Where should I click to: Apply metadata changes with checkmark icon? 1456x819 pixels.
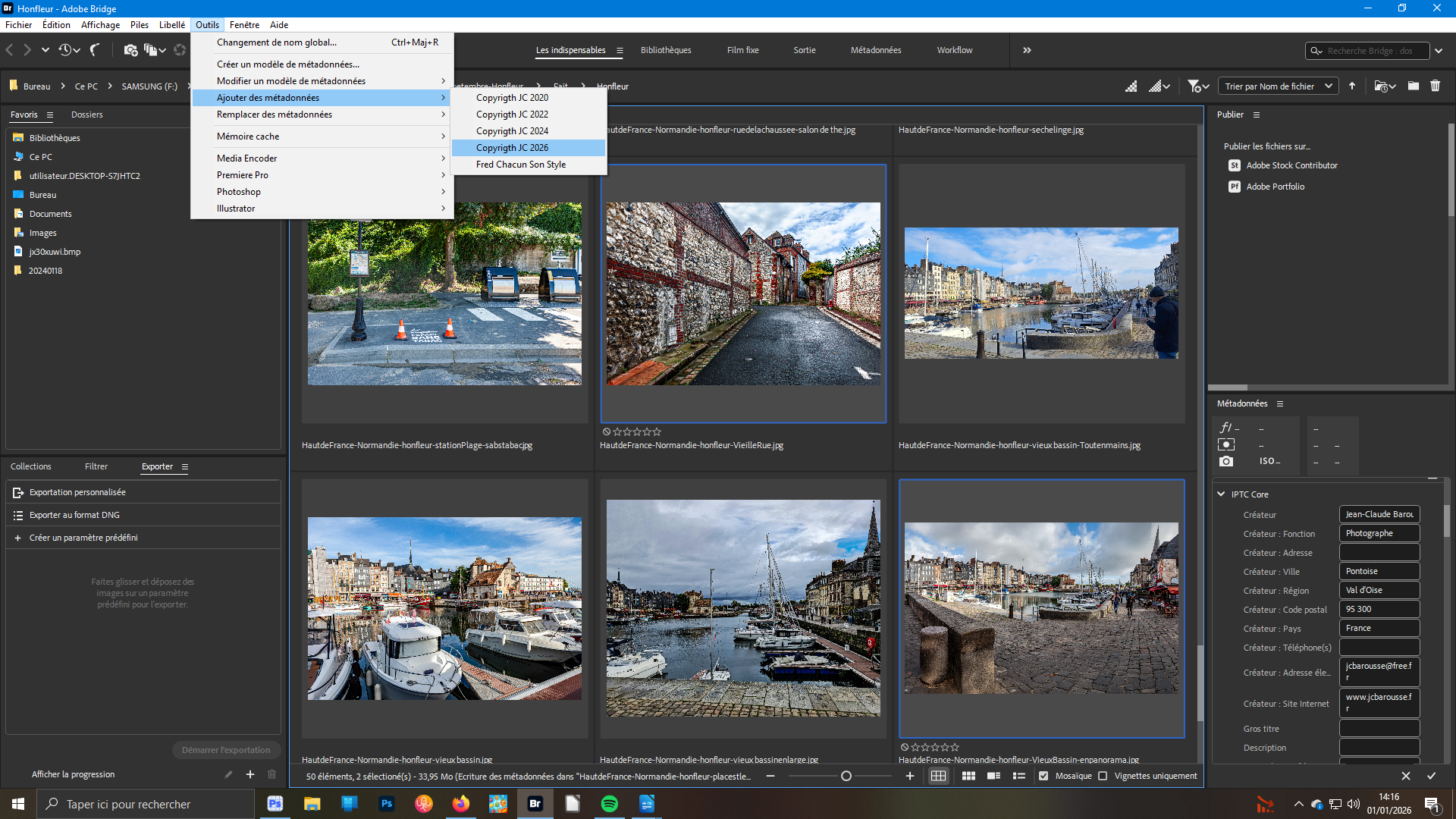click(1431, 776)
